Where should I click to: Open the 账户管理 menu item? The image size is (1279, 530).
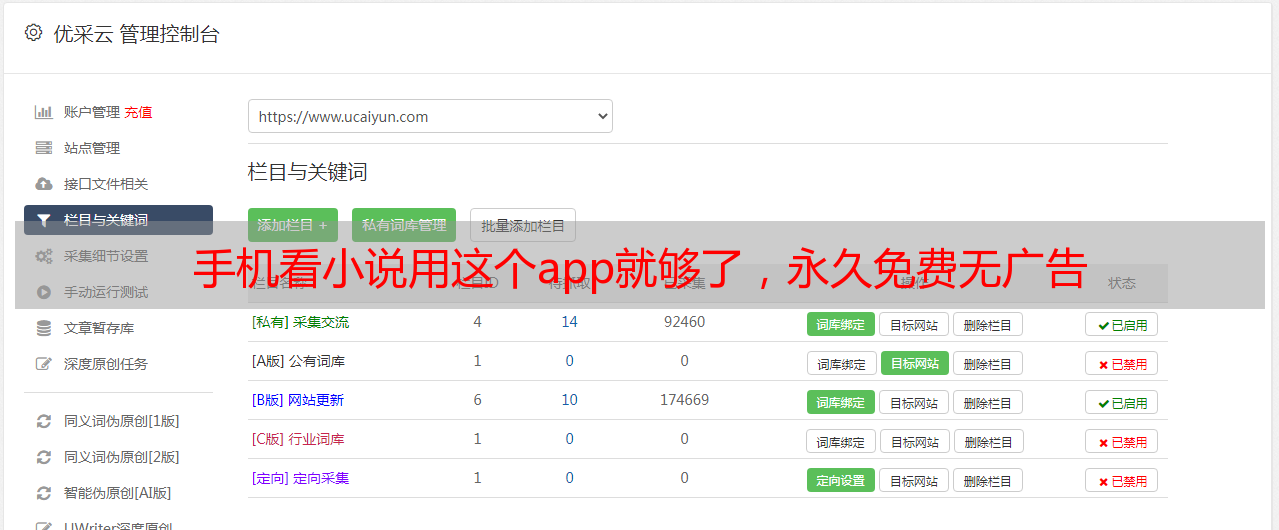(91, 112)
